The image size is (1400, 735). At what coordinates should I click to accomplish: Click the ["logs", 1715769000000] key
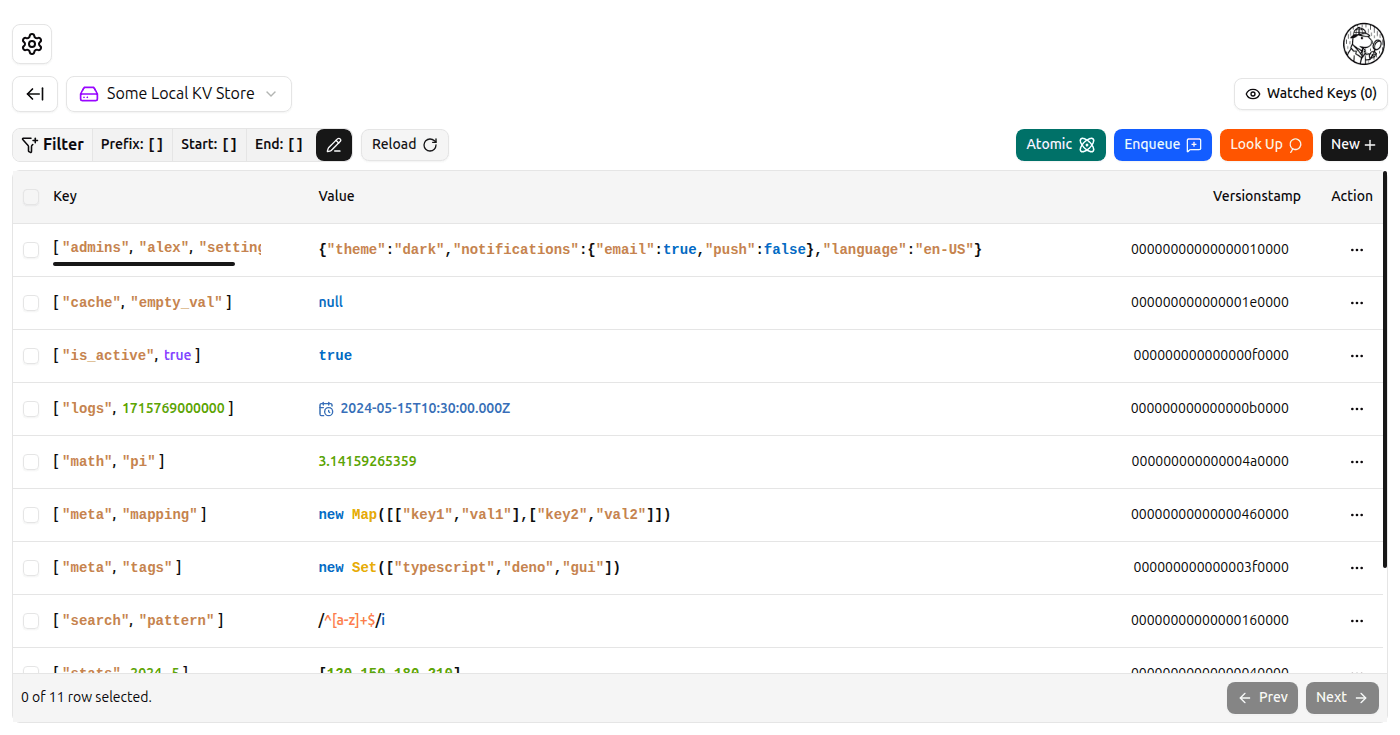point(144,409)
